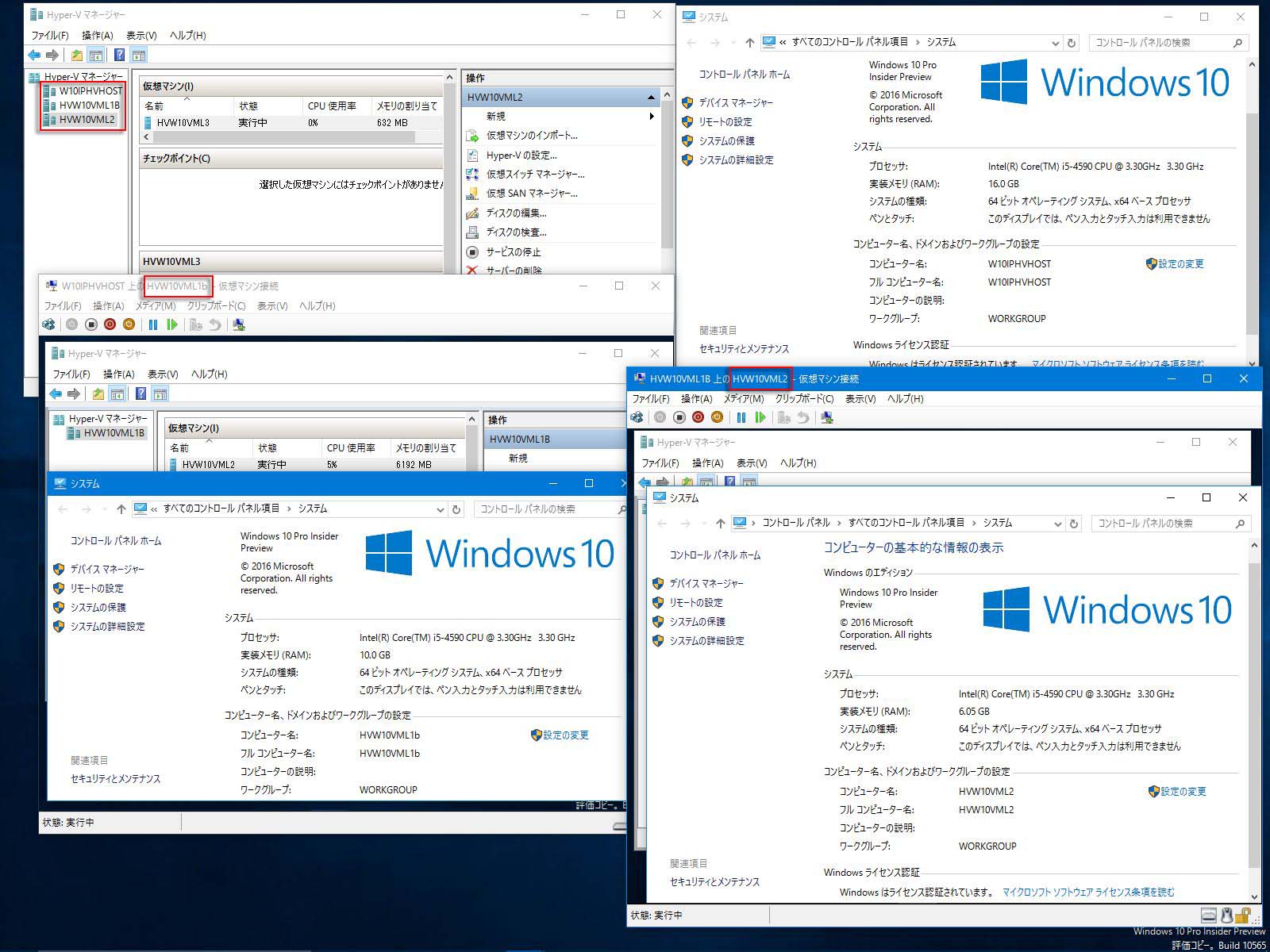Open クリップボード(C) menu in HVW10VML1b connection window
The height and width of the screenshot is (952, 1270).
(x=217, y=305)
